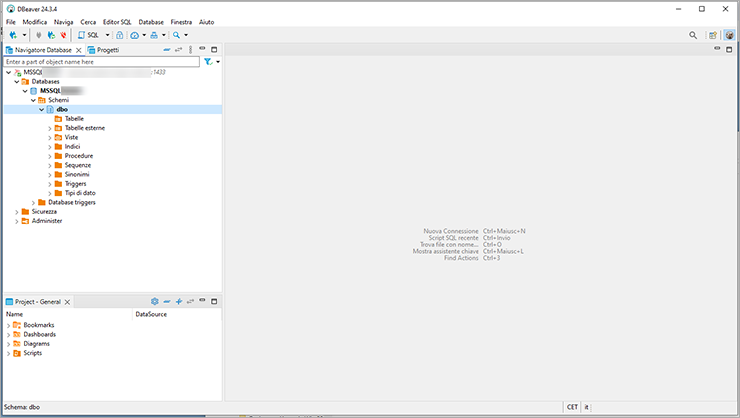The width and height of the screenshot is (740, 418).
Task: Click the CET timezone indicator in the status bar
Action: pos(572,407)
